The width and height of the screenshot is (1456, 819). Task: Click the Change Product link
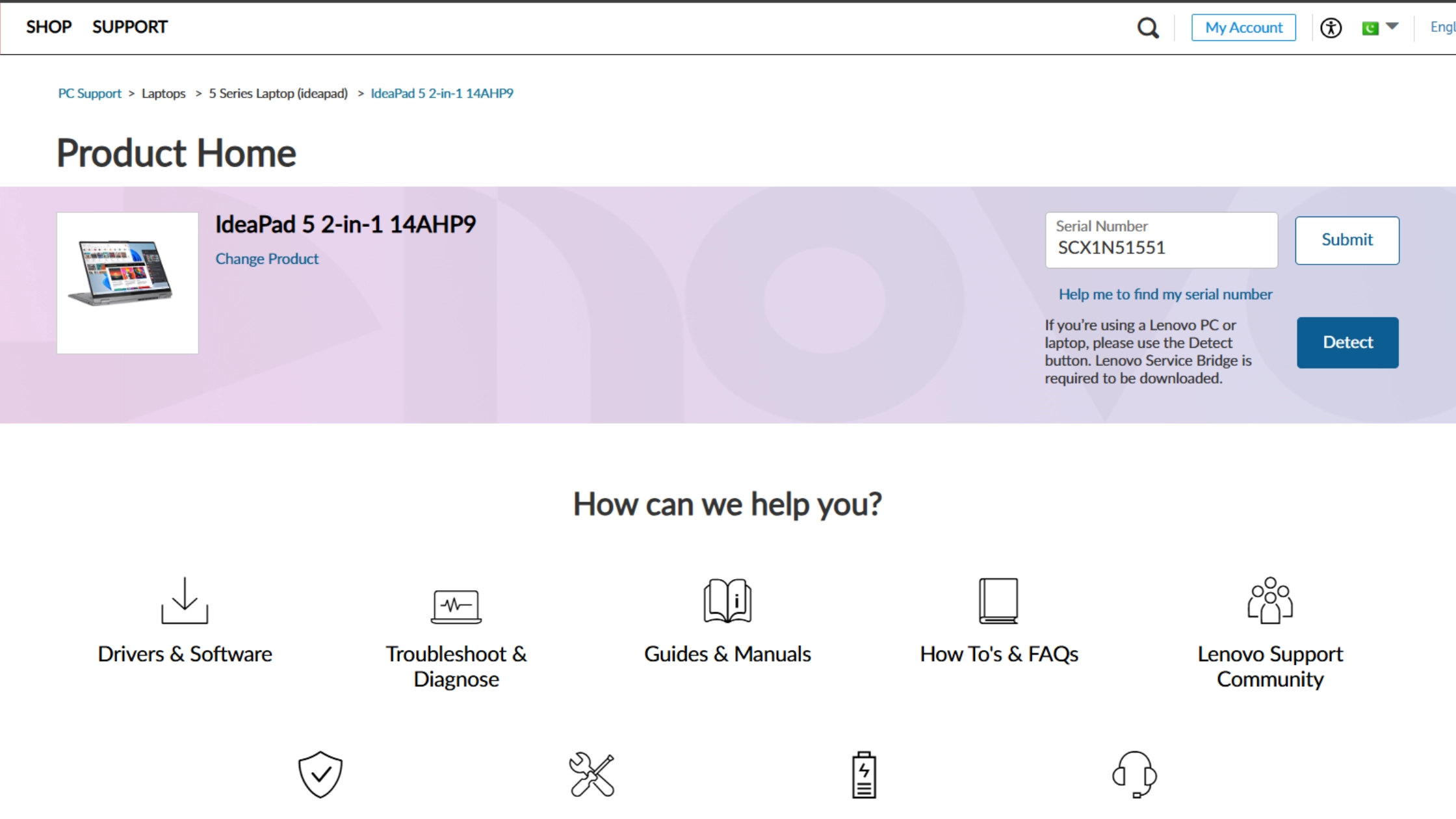pos(267,259)
